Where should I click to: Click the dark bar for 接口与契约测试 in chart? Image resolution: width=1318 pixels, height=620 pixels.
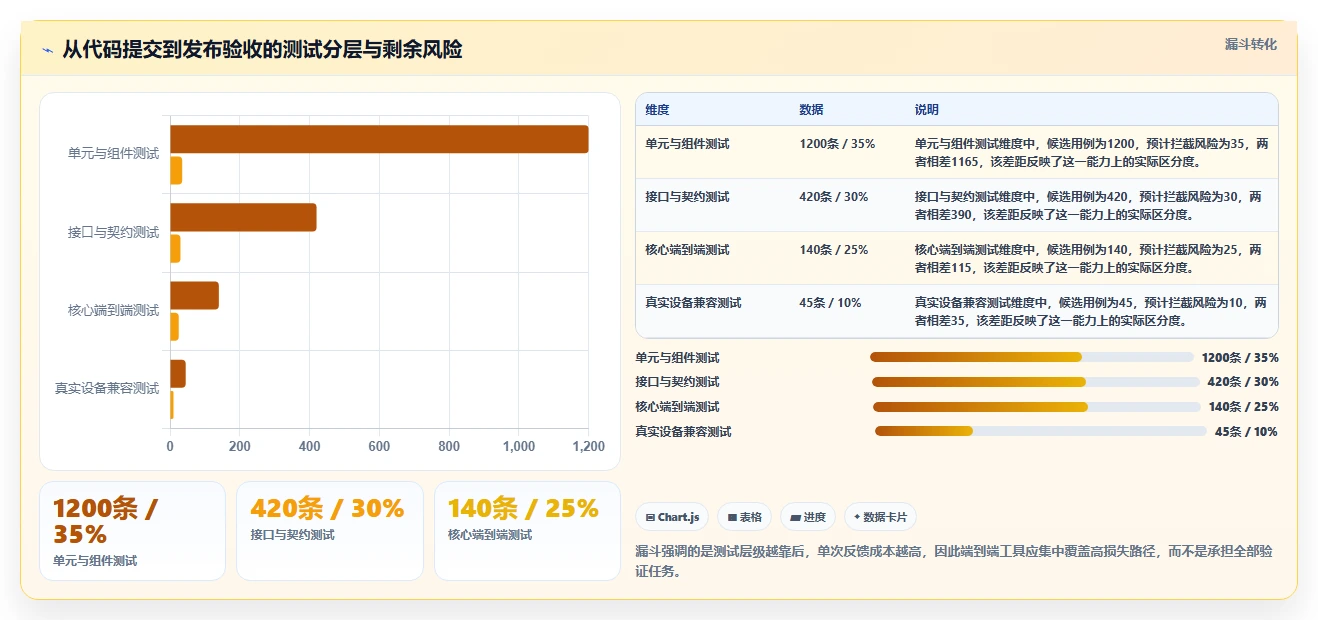(x=243, y=217)
